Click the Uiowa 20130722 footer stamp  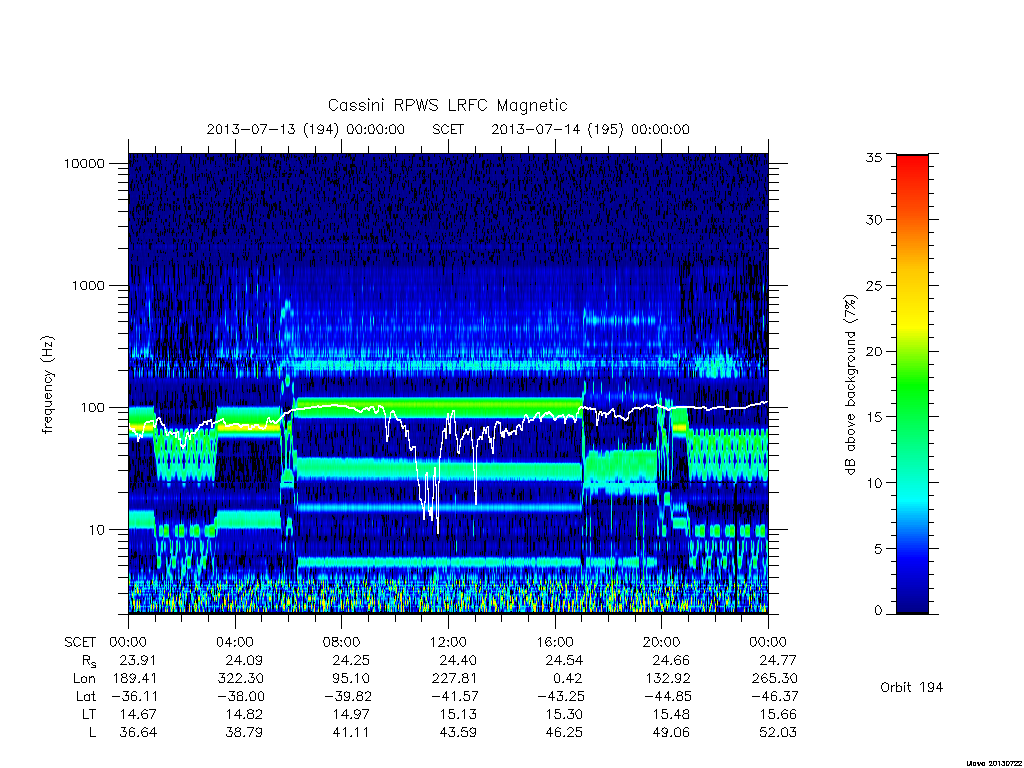(x=993, y=763)
